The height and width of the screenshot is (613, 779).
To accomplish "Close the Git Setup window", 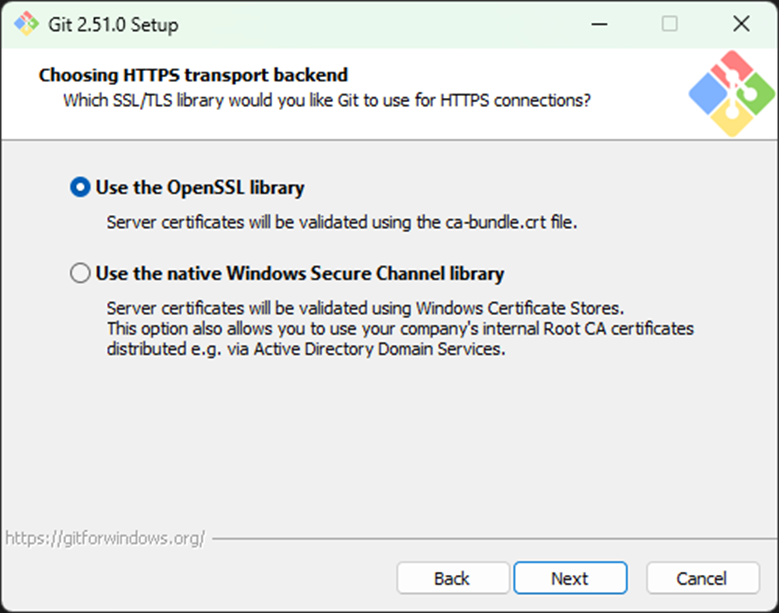I will (x=741, y=24).
